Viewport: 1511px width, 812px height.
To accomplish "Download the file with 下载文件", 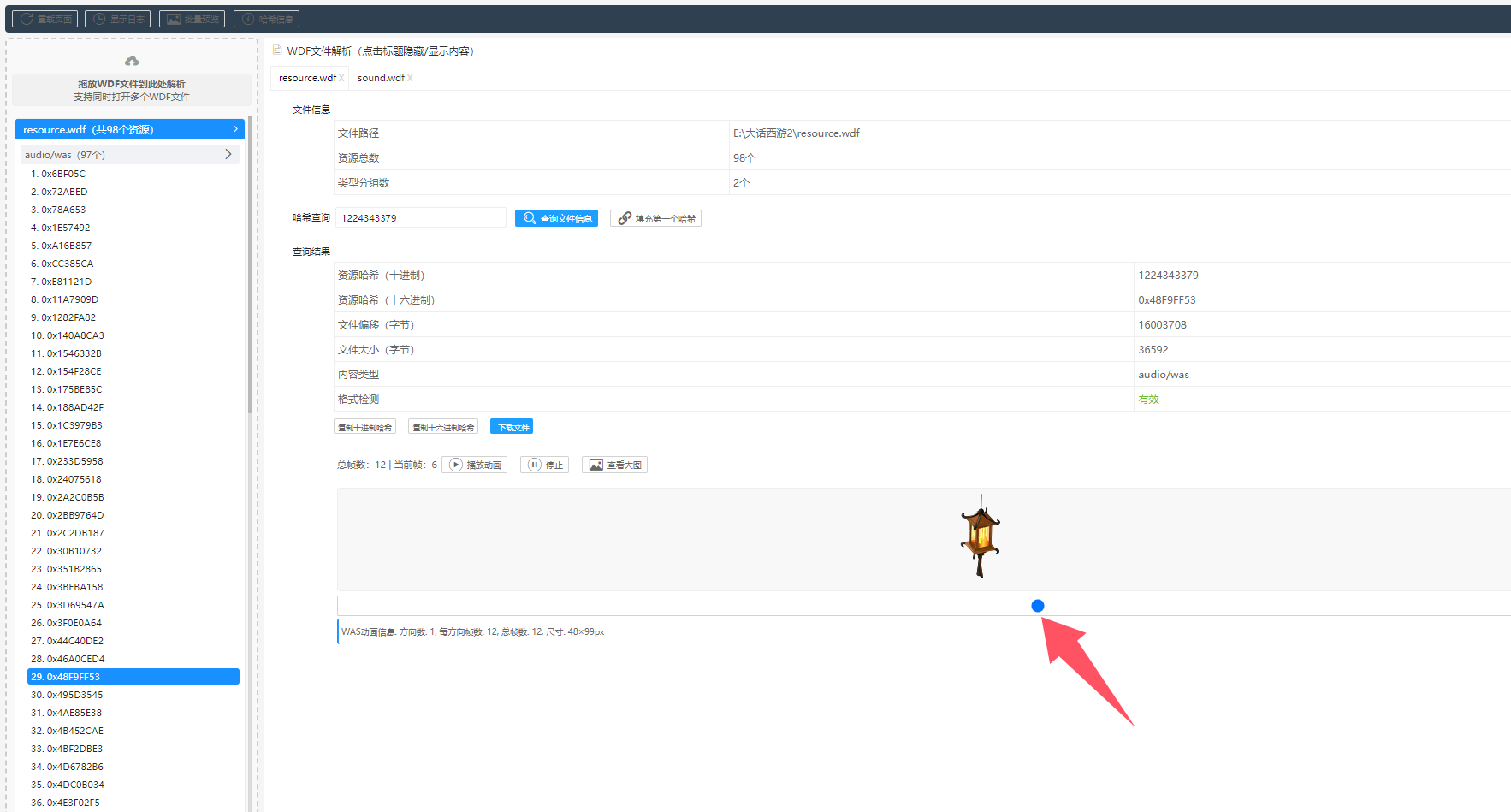I will [512, 427].
